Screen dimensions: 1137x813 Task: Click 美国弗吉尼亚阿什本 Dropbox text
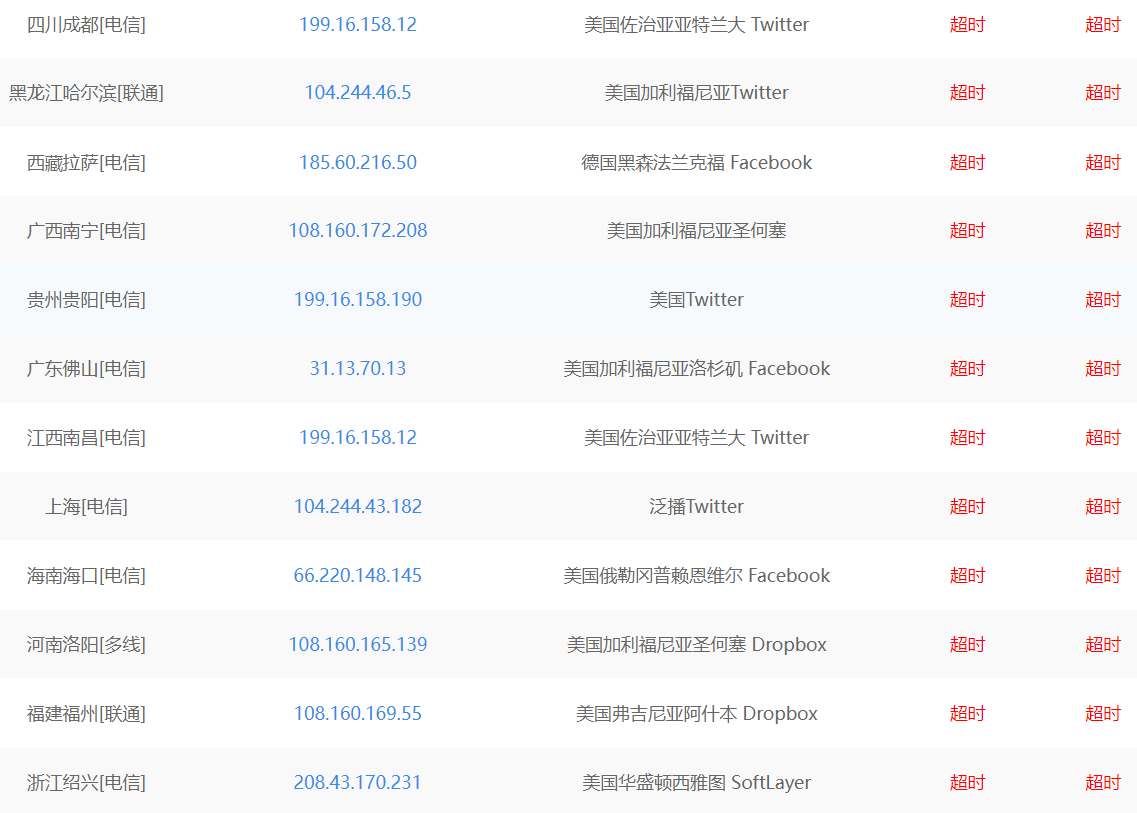pos(696,714)
